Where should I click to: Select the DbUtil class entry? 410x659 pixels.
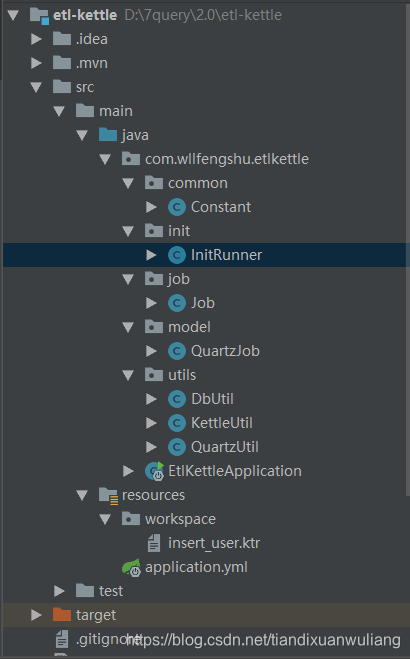pyautogui.click(x=212, y=399)
